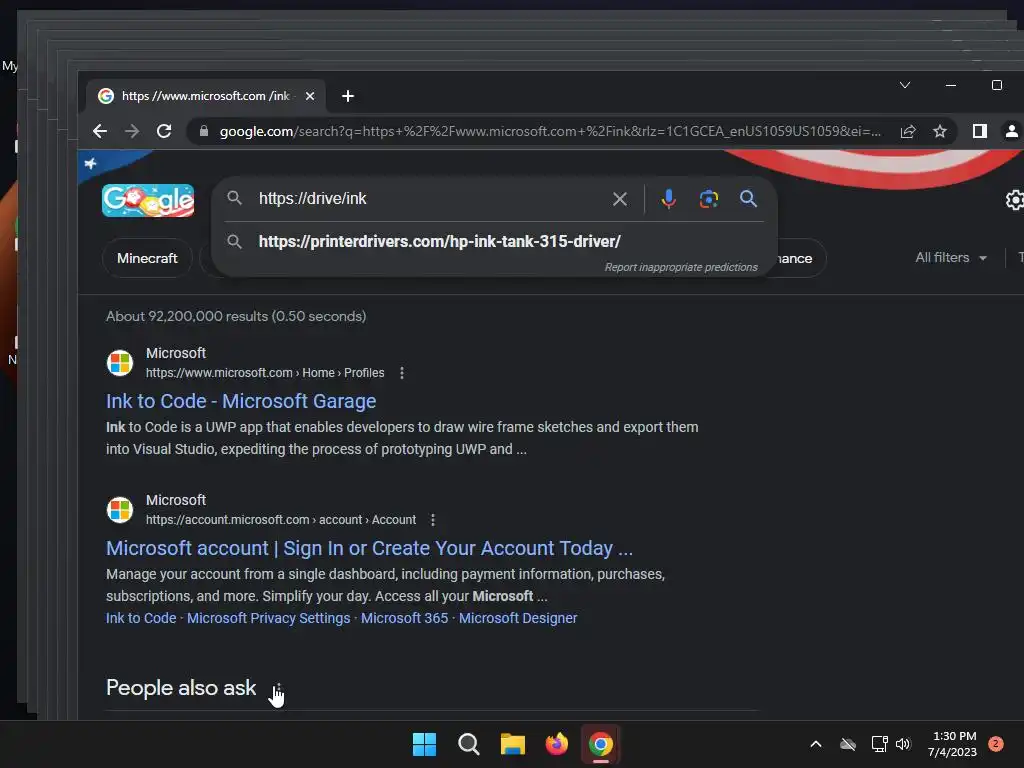Open the Windows Start menu
Screen dimensions: 1024x768
(424, 744)
